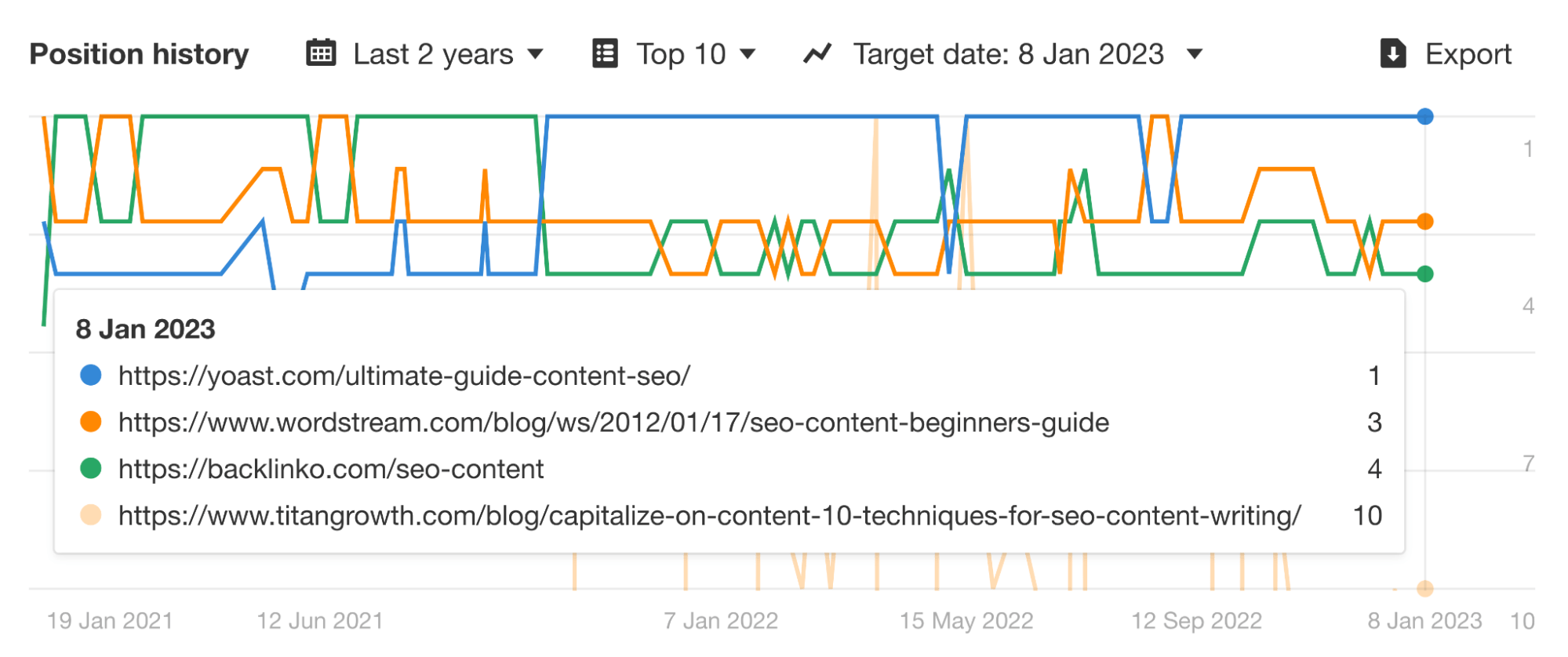This screenshot has width=1568, height=657.
Task: Click the green endpoint dot at position 4
Action: tap(1424, 274)
